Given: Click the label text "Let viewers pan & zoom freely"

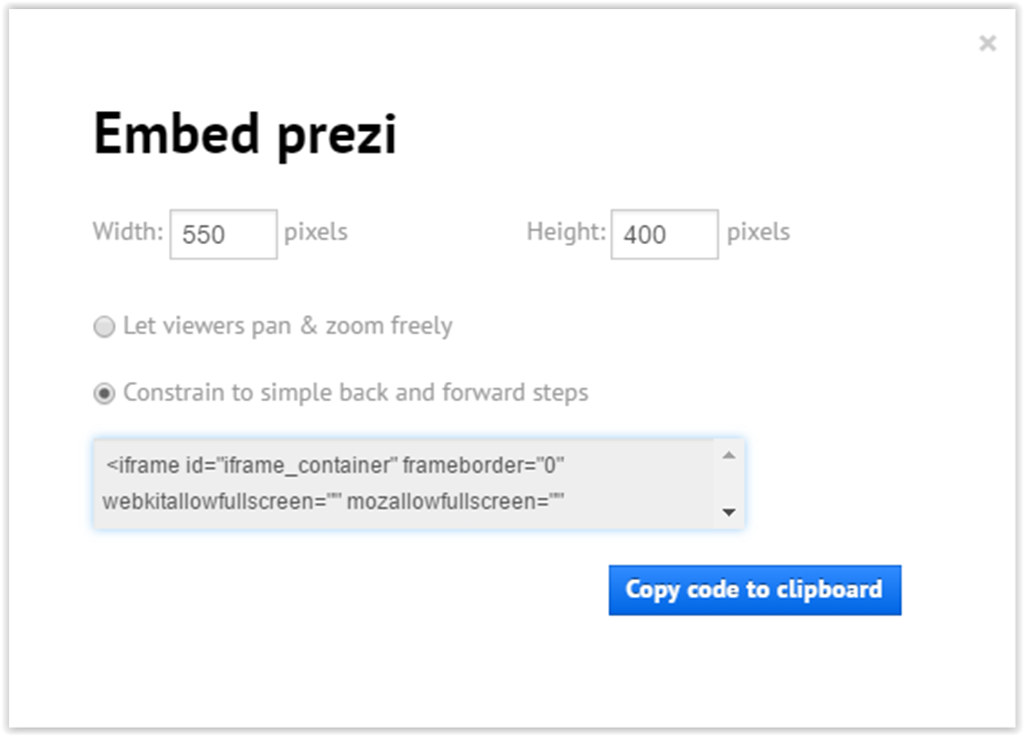Looking at the screenshot, I should pyautogui.click(x=287, y=326).
